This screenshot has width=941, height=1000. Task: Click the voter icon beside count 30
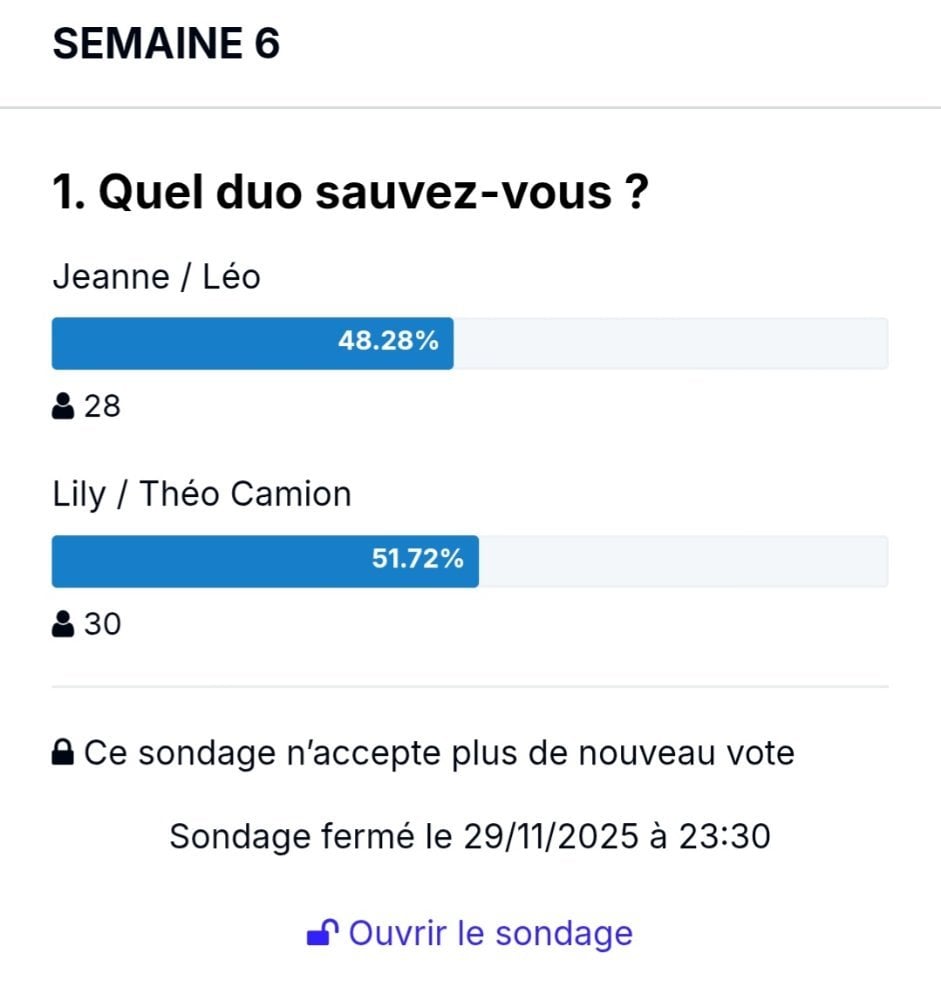63,624
